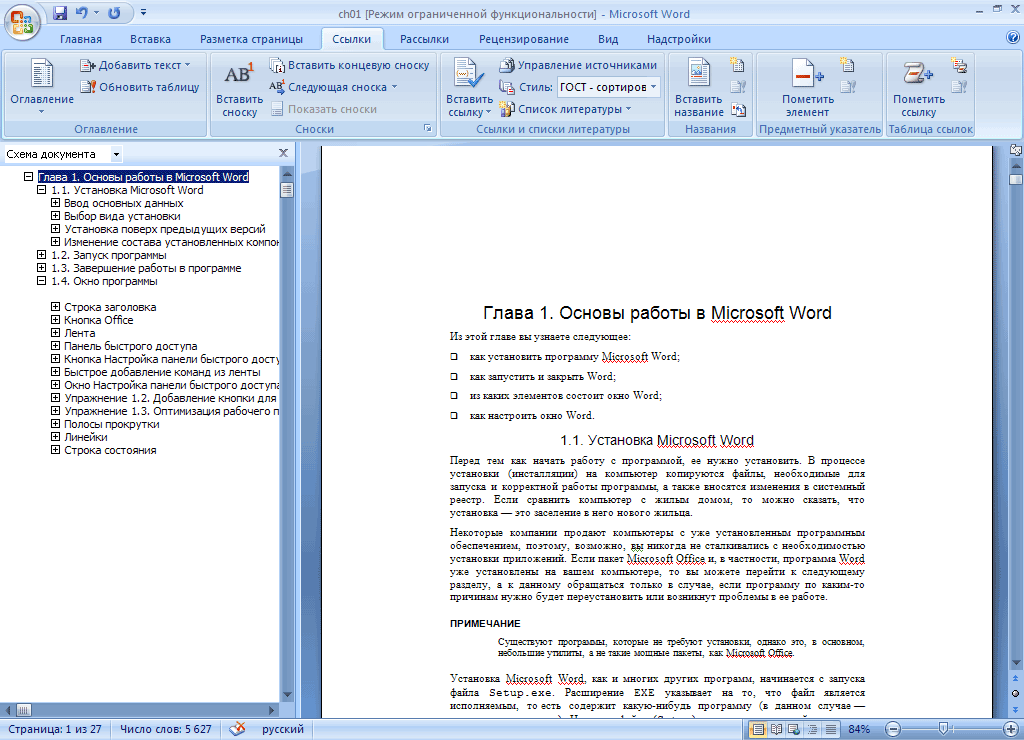This screenshot has width=1024, height=740.
Task: Click Пометить ссылку citation mark button
Action: [x=919, y=89]
